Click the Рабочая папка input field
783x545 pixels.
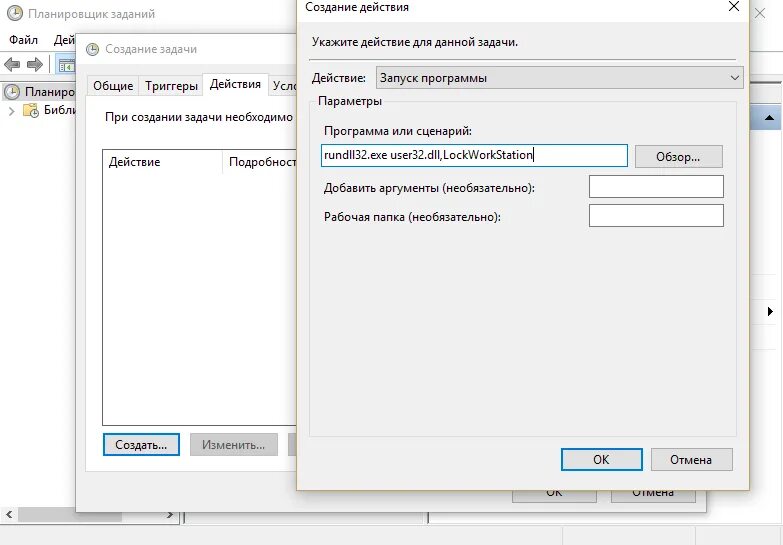656,215
